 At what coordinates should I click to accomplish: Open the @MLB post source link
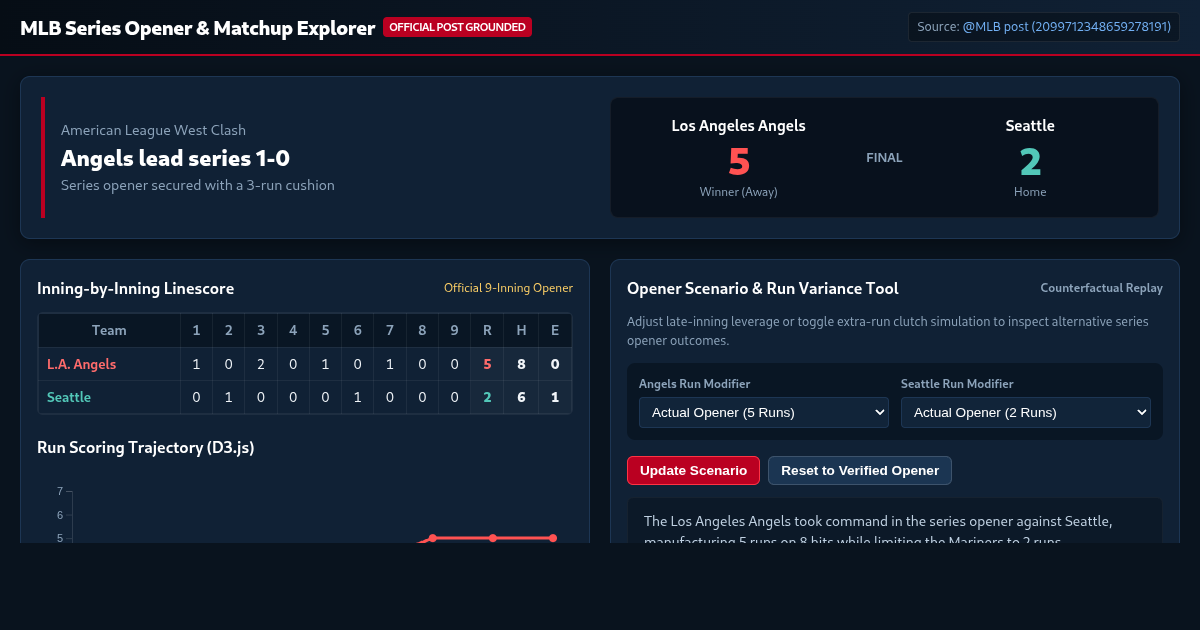pyautogui.click(x=1067, y=27)
